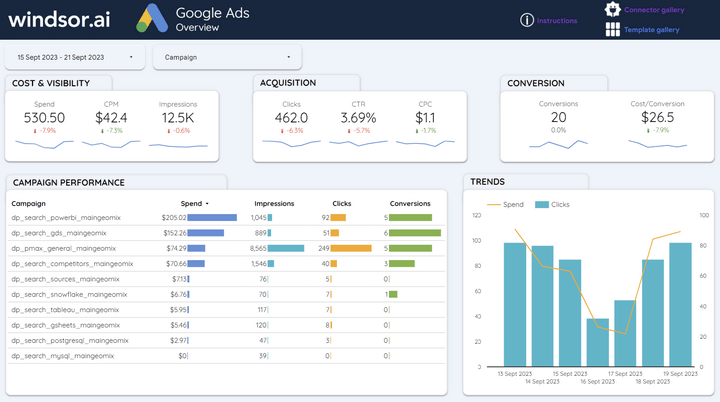Click the Conversions scorecard value 20

pyautogui.click(x=558, y=117)
